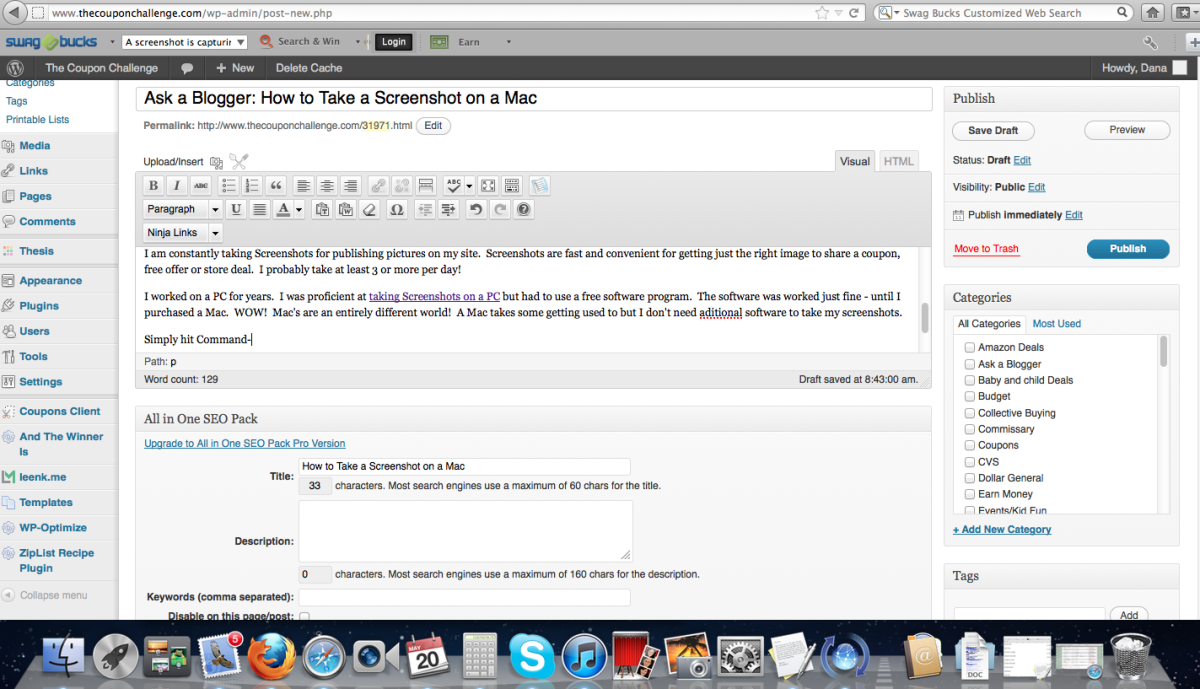Insert custom character omega icon
This screenshot has height=689, width=1200.
click(396, 209)
